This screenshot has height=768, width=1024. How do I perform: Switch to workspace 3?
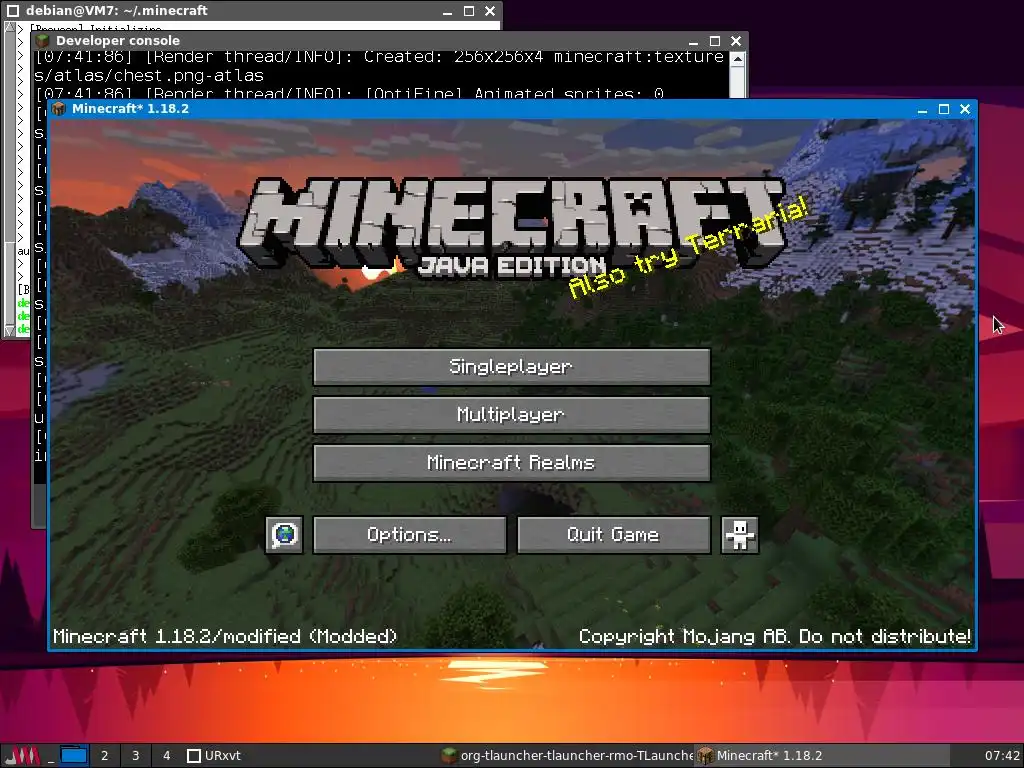pos(135,756)
